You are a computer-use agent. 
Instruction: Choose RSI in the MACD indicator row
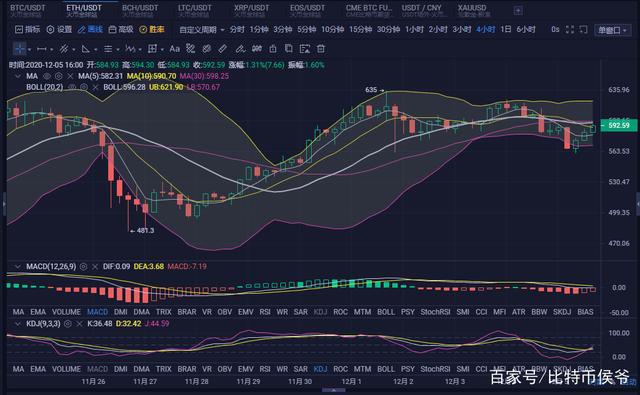265,312
